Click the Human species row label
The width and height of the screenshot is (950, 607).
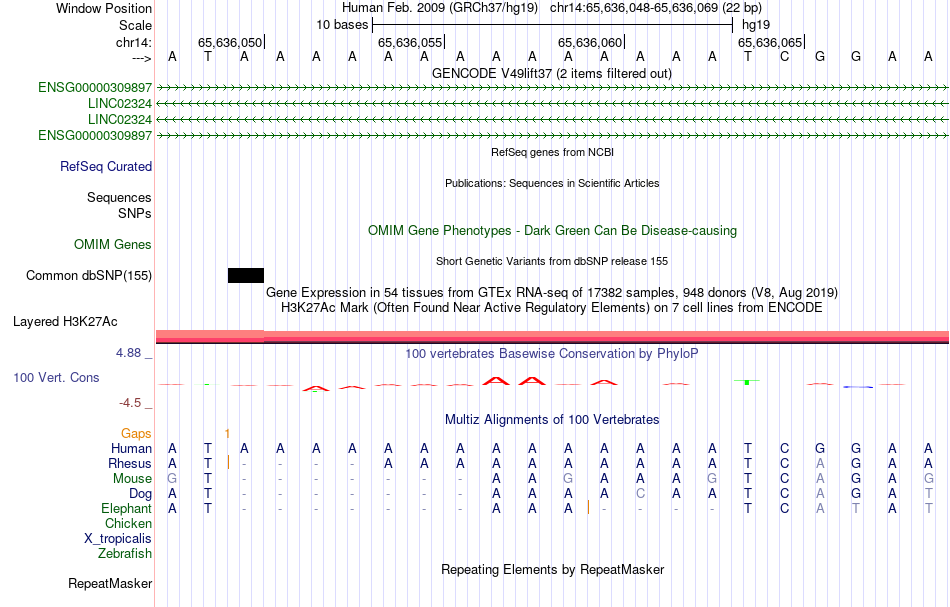131,449
